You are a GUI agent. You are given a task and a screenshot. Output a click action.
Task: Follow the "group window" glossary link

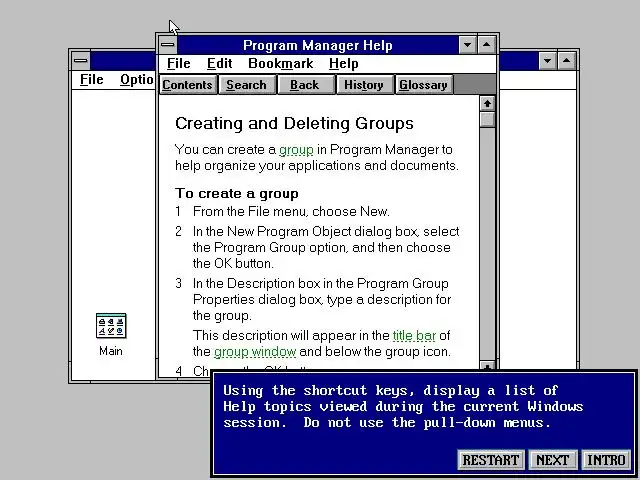click(x=255, y=351)
